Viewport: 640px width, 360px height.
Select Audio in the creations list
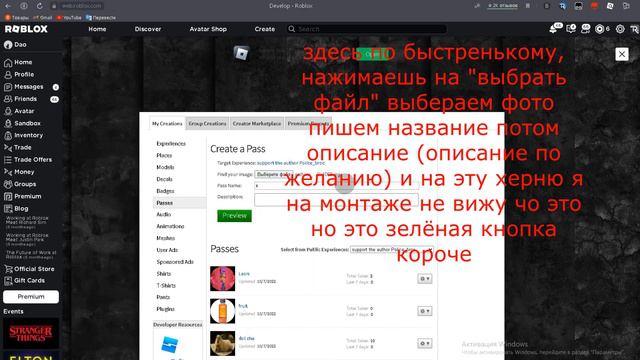(x=164, y=214)
